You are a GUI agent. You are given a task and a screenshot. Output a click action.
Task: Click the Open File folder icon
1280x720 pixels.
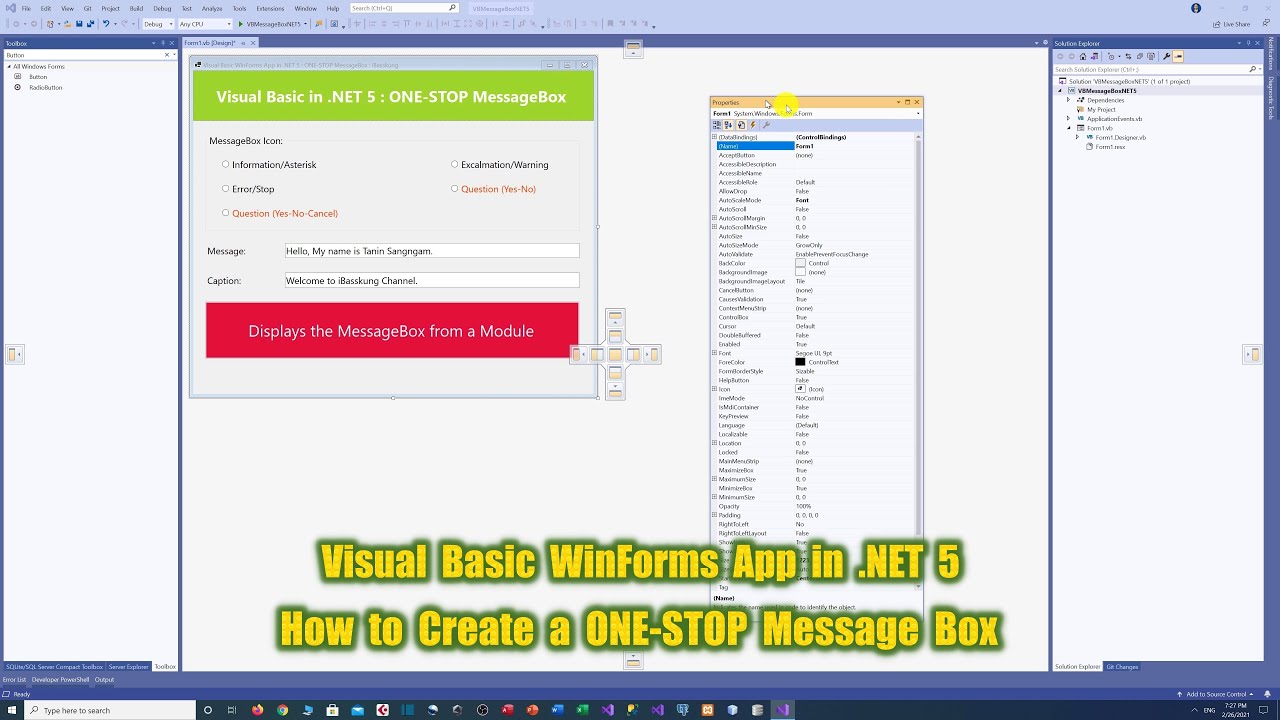(x=67, y=23)
